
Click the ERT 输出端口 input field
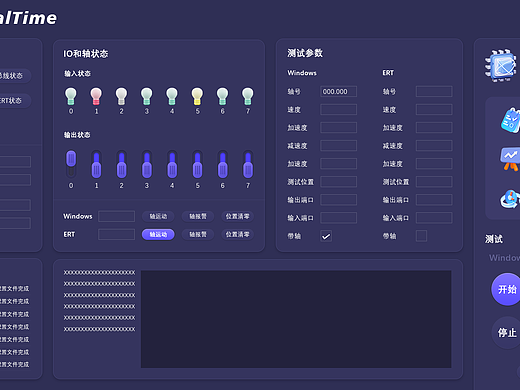[x=434, y=200]
